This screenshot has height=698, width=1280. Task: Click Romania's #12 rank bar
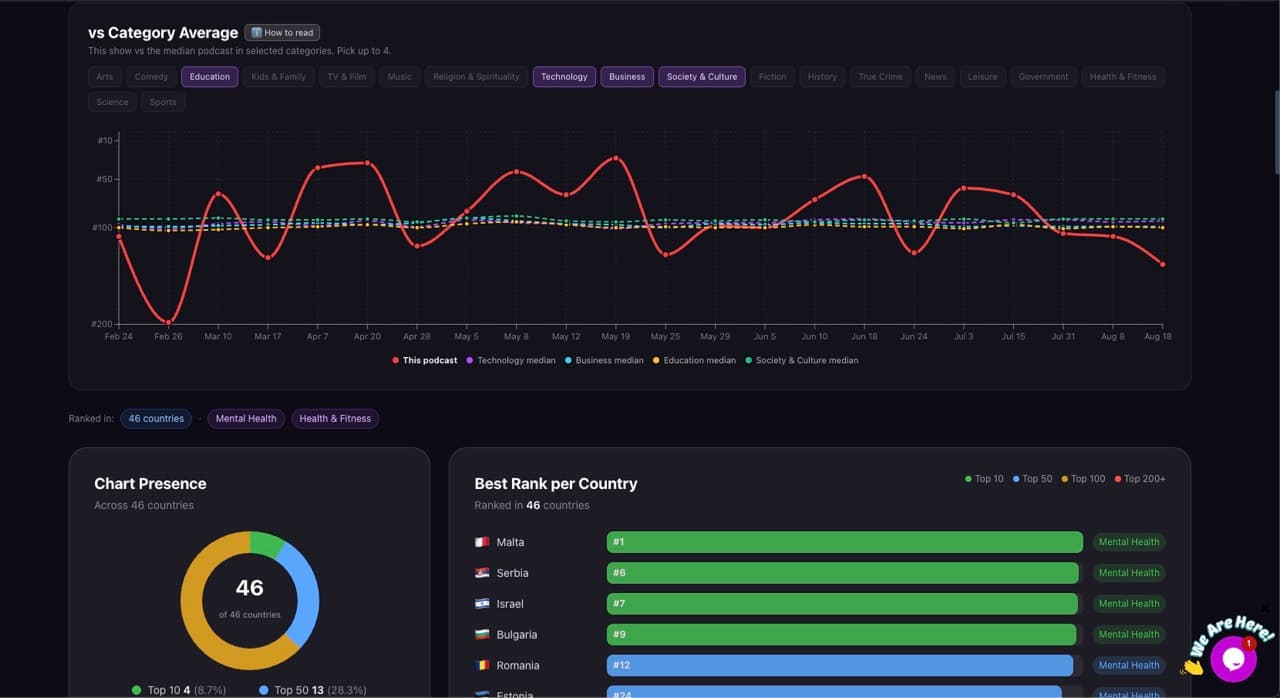coord(840,665)
